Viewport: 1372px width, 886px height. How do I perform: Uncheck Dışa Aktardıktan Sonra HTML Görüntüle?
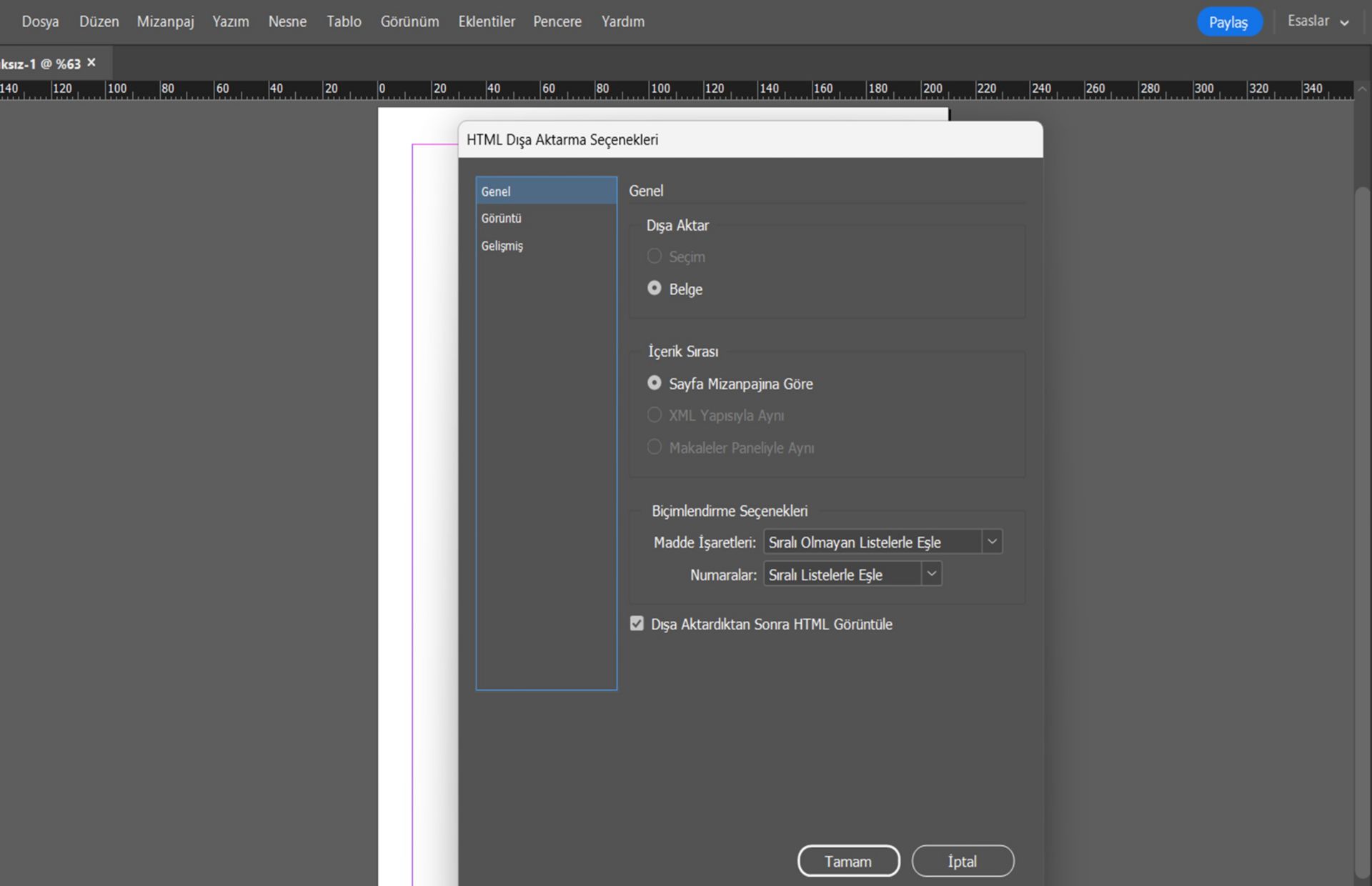(637, 624)
